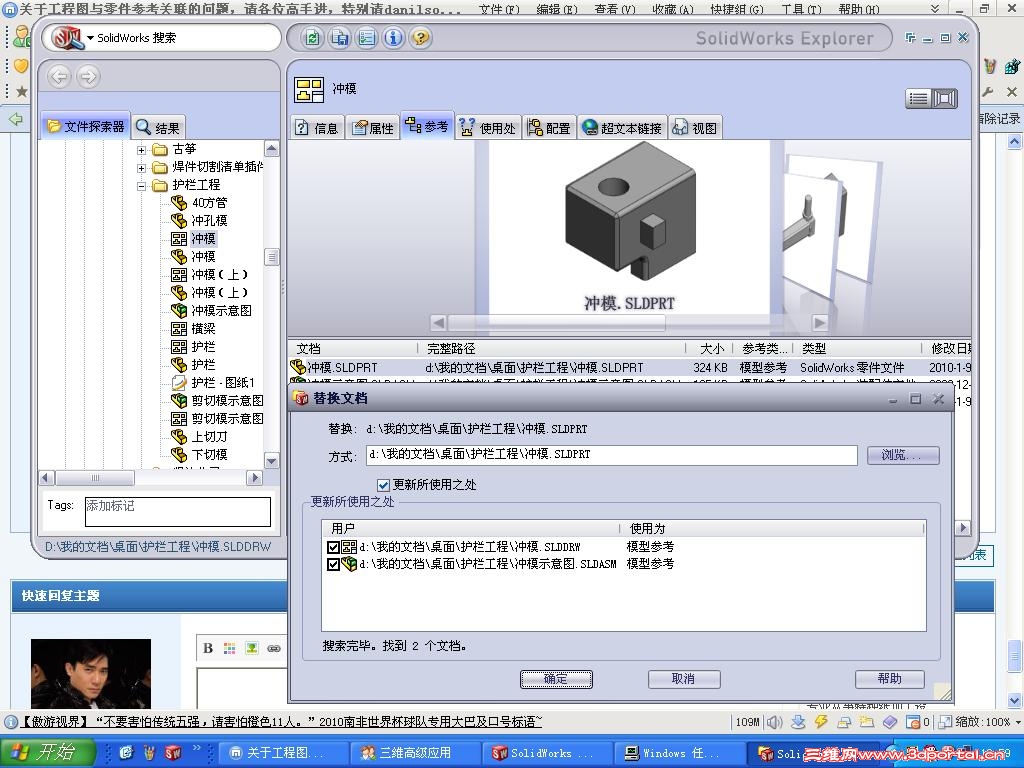Cancel the replace dialog with 取消

point(684,679)
